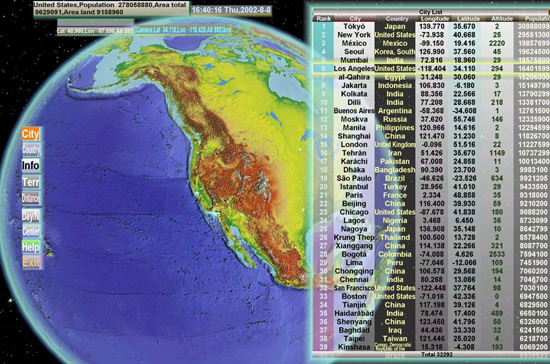The height and width of the screenshot is (364, 550).
Task: Select the Los Angeles row
Action: click(x=431, y=68)
